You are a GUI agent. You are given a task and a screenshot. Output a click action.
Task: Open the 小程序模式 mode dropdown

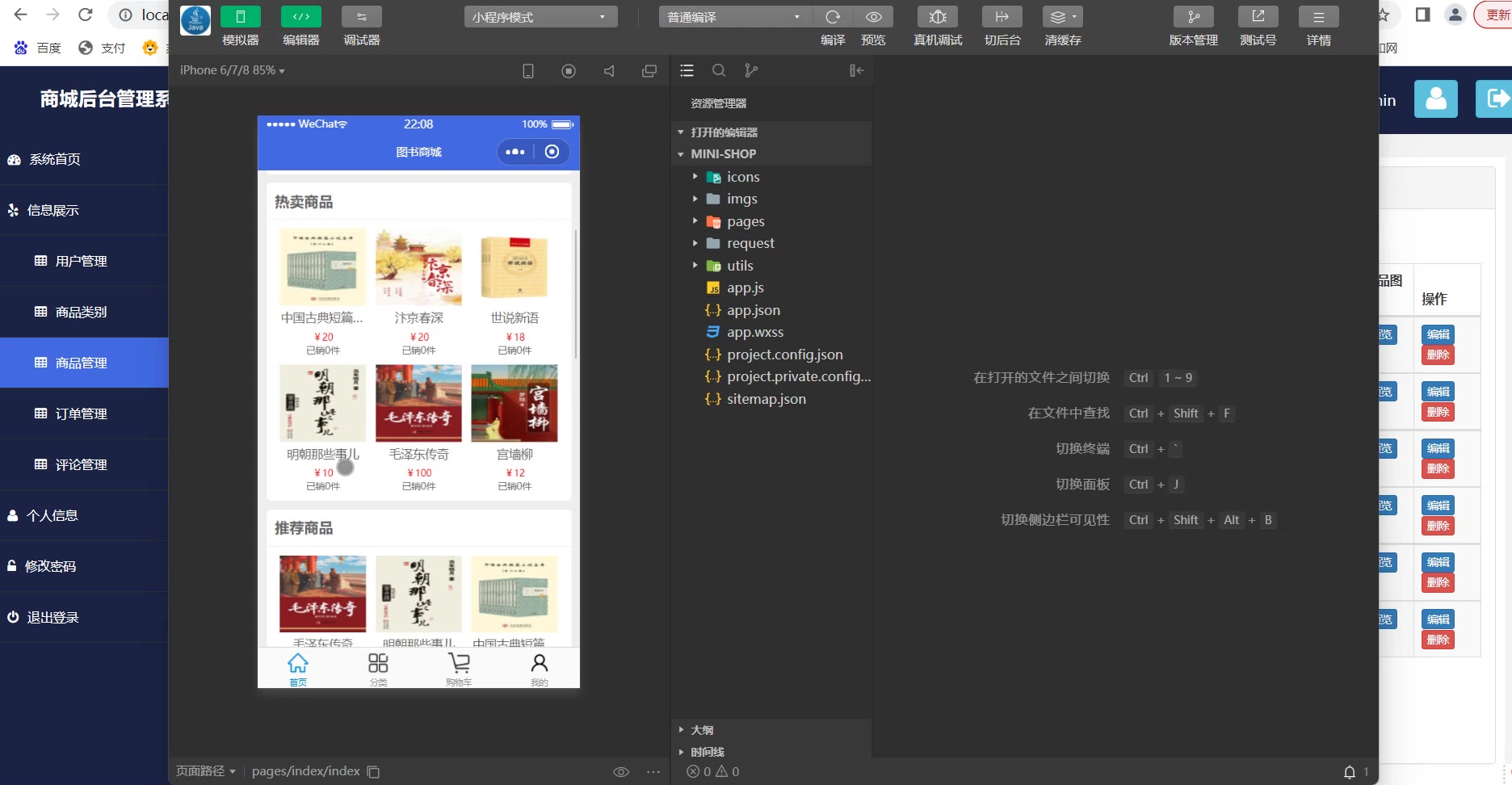(x=540, y=17)
